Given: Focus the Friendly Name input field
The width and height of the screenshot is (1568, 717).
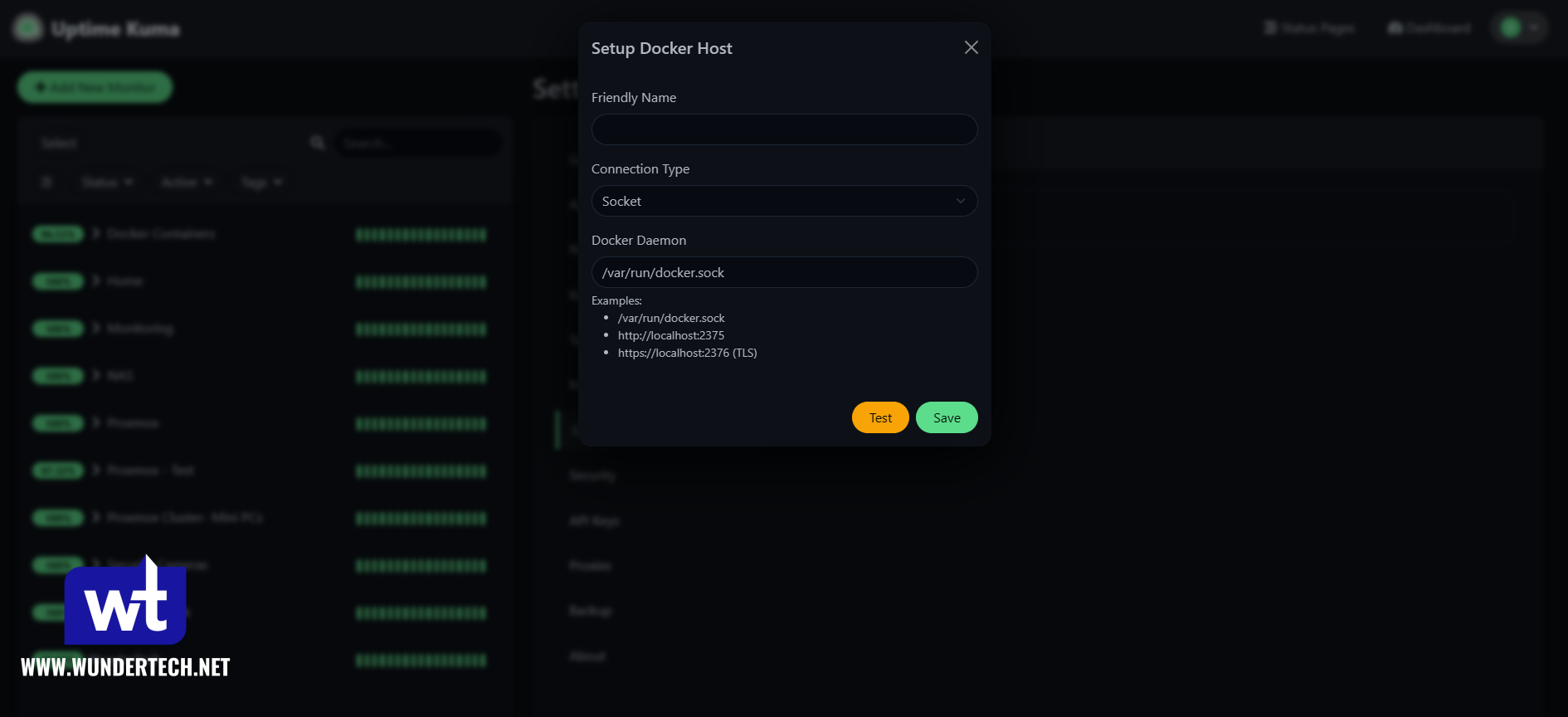Looking at the screenshot, I should point(784,129).
